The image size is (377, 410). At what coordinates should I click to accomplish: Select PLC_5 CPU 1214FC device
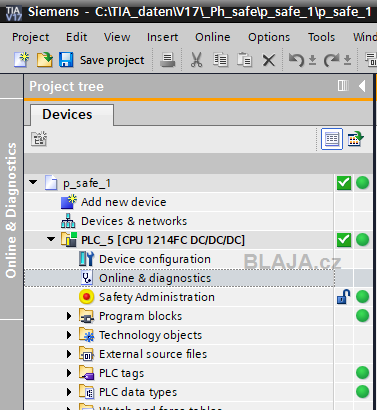tap(163, 240)
